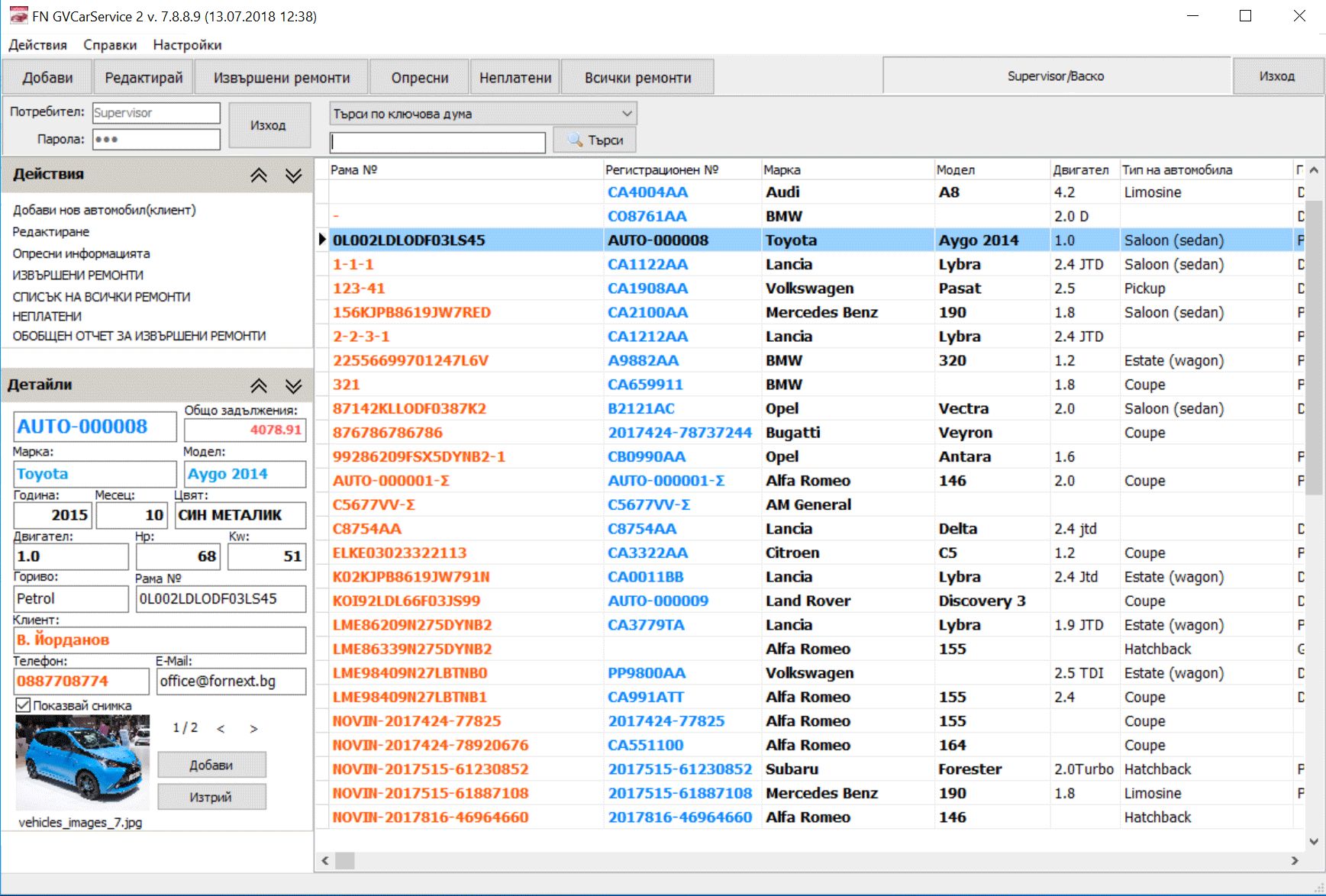The image size is (1326, 896).
Task: Open the Настройки menu
Action: [187, 45]
